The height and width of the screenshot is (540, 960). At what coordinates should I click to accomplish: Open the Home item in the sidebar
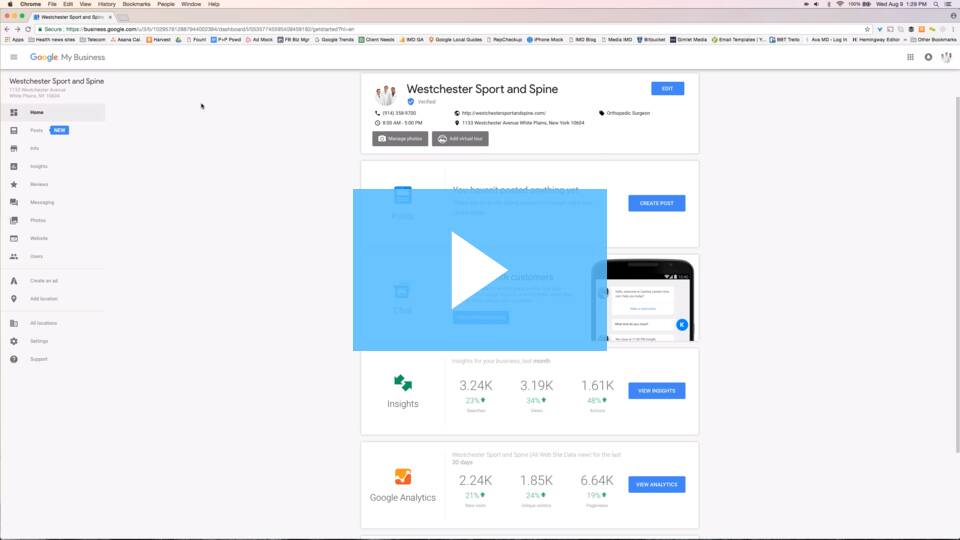(x=53, y=113)
